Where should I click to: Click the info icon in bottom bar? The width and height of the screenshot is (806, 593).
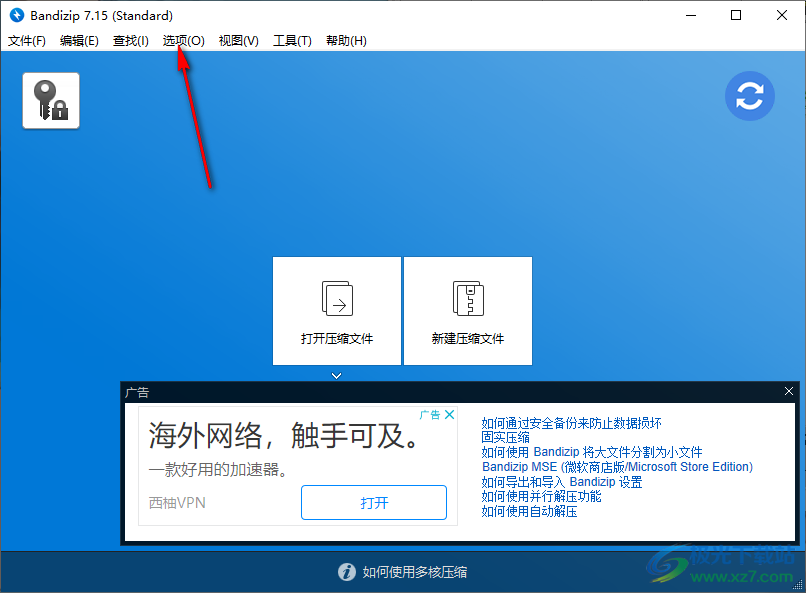point(347,571)
